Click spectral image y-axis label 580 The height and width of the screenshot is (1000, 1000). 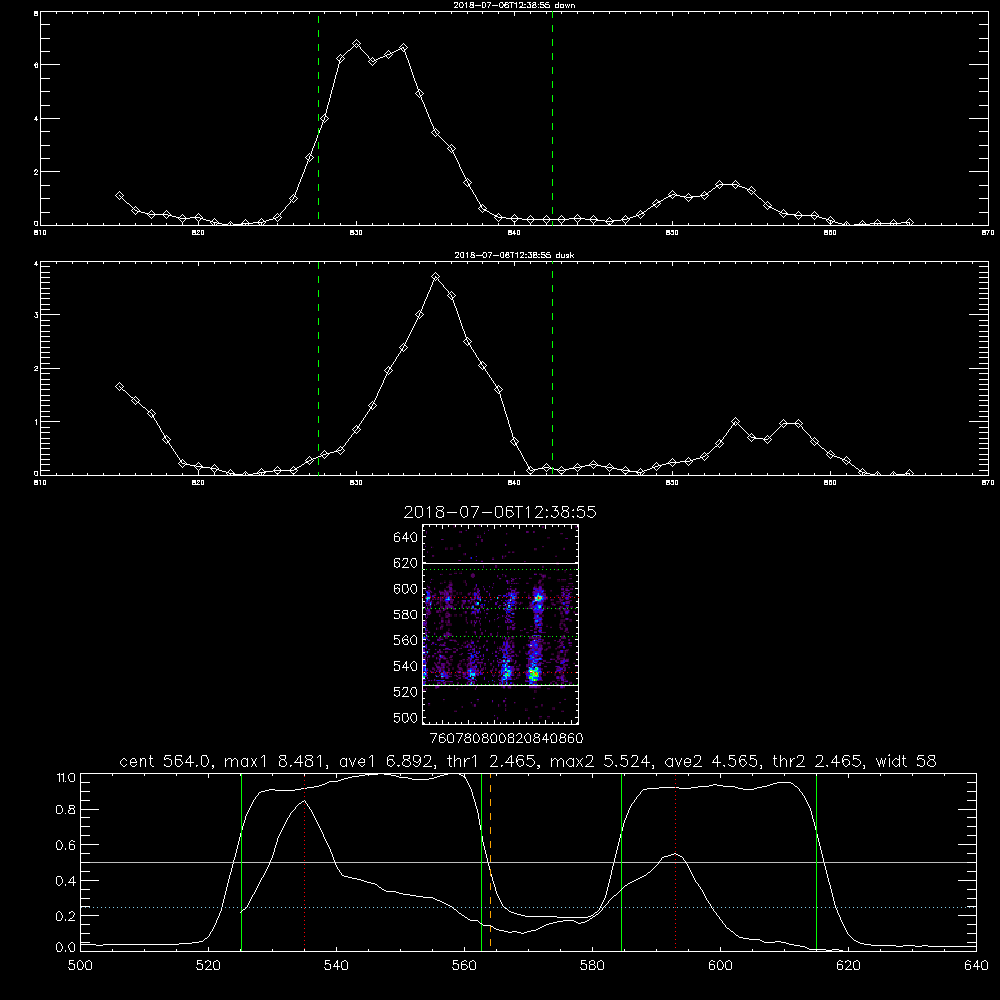(406, 615)
